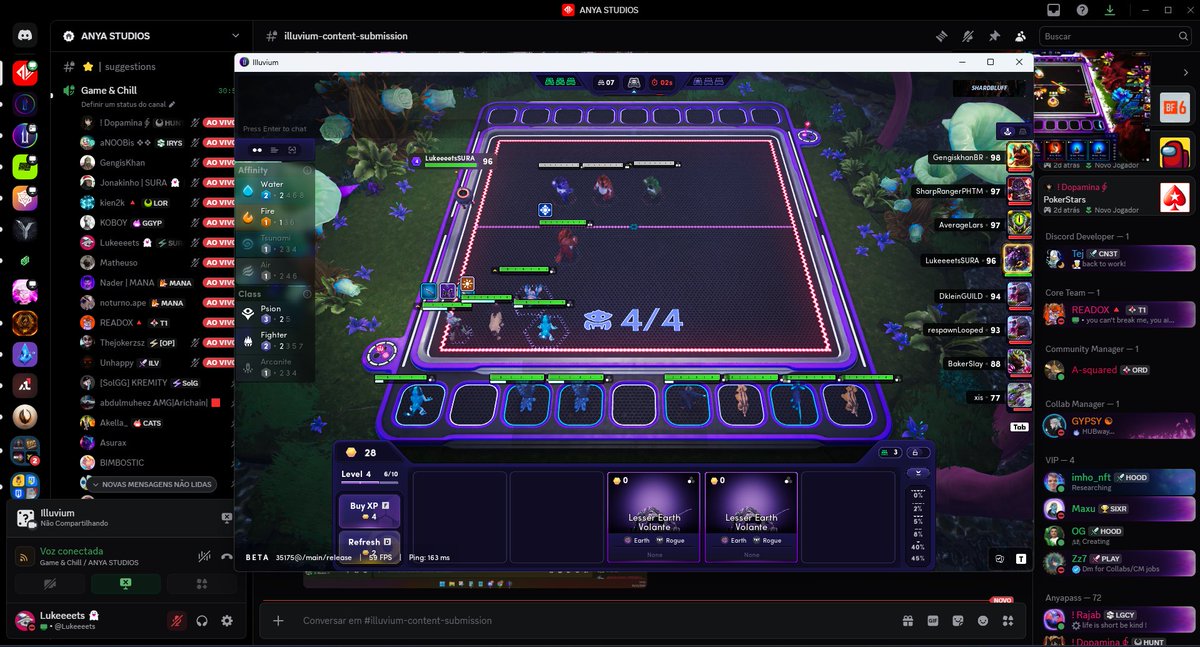
Task: Click the T button in Illuvium corner
Action: 1020,559
